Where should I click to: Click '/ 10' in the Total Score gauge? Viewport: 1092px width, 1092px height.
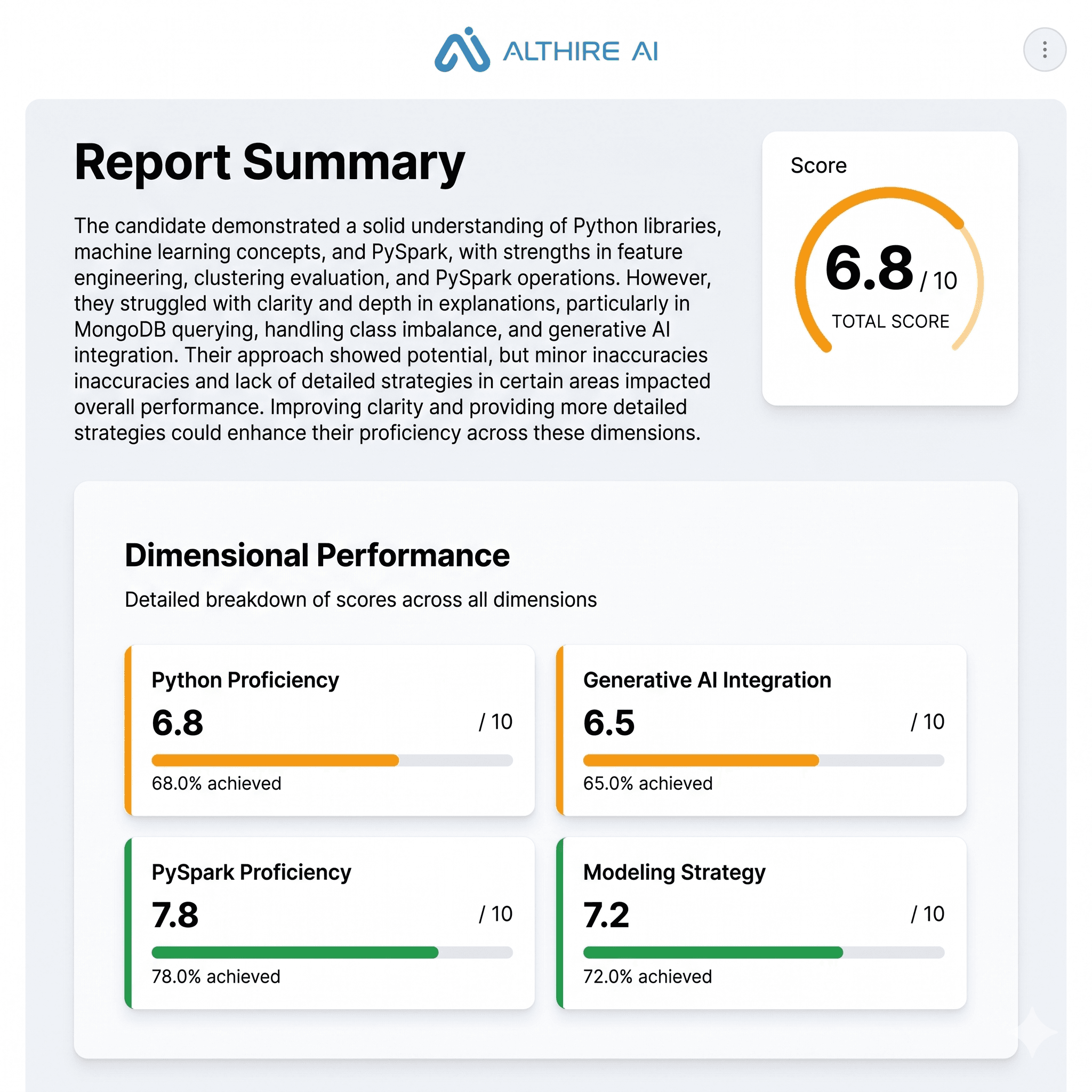pos(938,281)
